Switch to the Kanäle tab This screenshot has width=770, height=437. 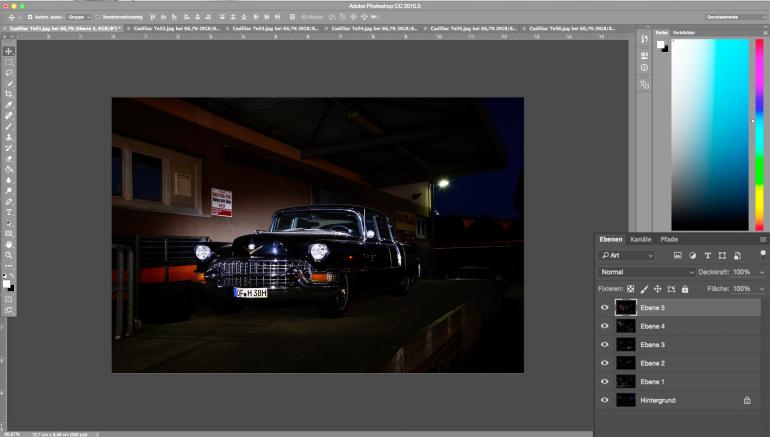(x=640, y=240)
